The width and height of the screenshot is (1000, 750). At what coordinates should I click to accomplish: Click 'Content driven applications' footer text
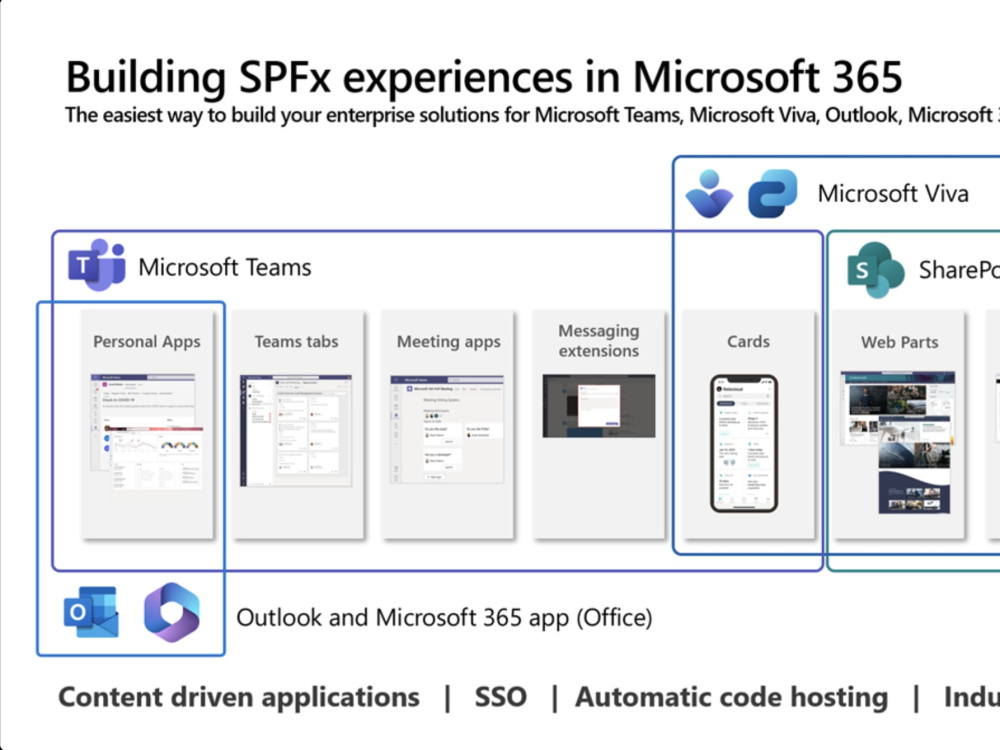[239, 697]
